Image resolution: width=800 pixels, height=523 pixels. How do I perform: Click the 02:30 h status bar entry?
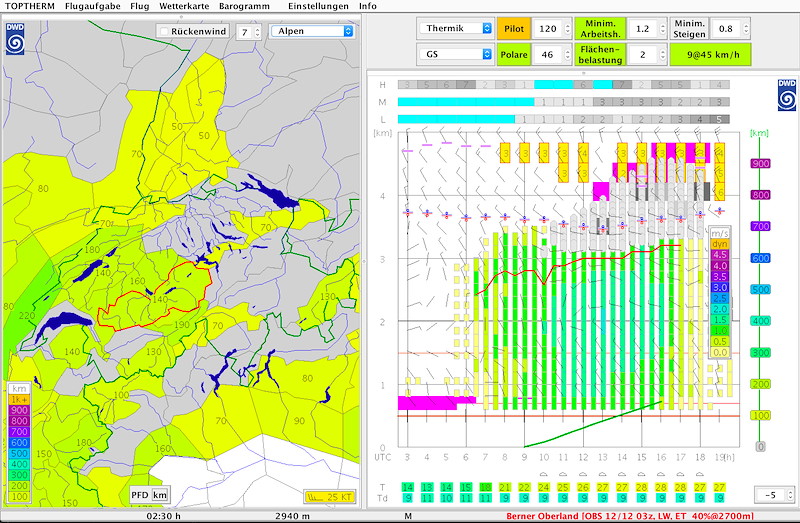tap(163, 516)
